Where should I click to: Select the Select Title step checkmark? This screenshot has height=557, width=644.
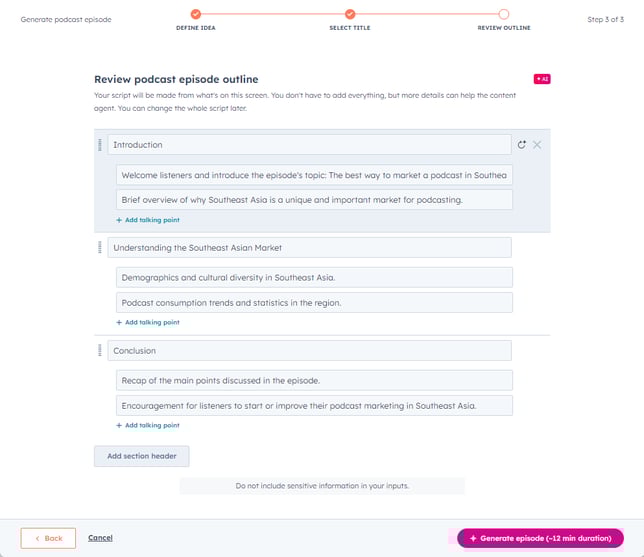tap(350, 14)
